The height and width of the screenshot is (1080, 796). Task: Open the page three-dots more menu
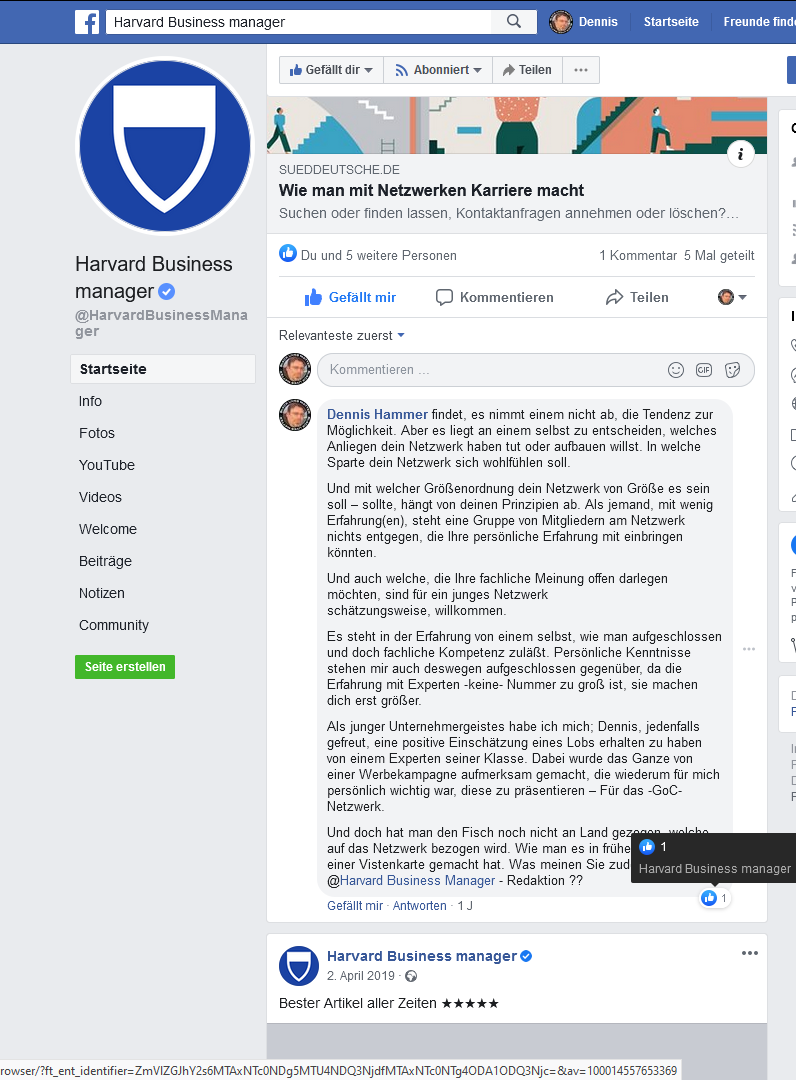580,70
